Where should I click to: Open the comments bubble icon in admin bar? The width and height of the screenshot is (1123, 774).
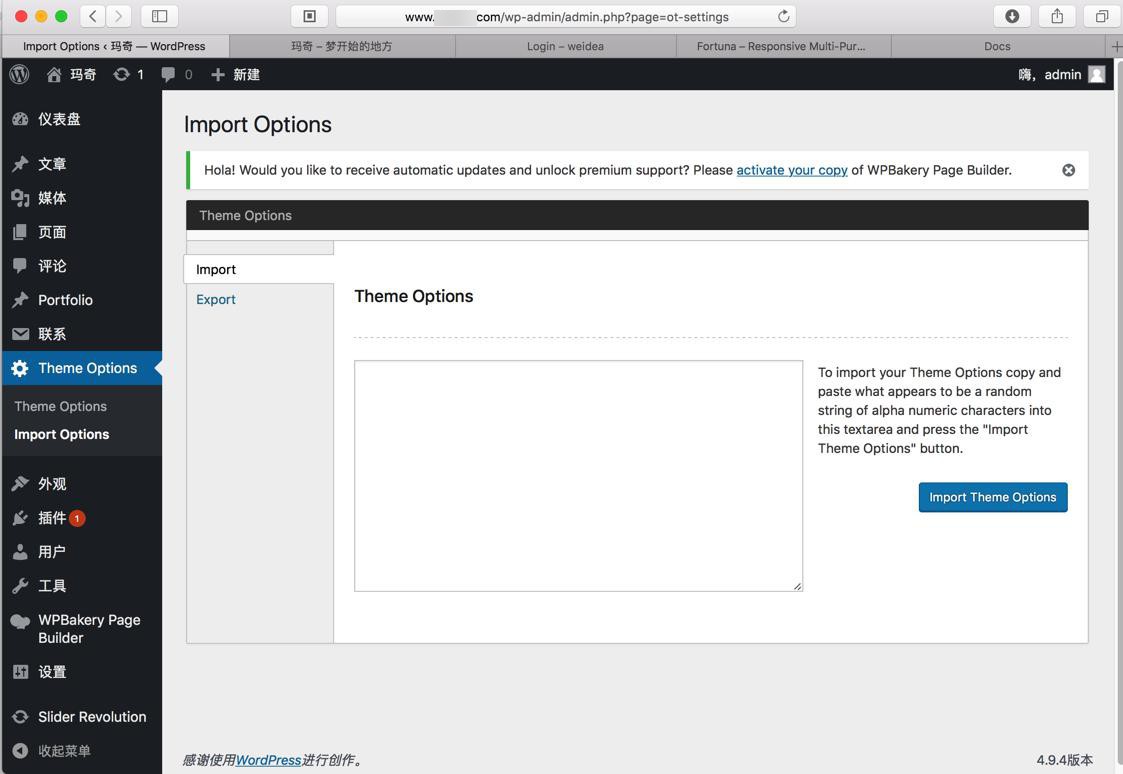(168, 74)
